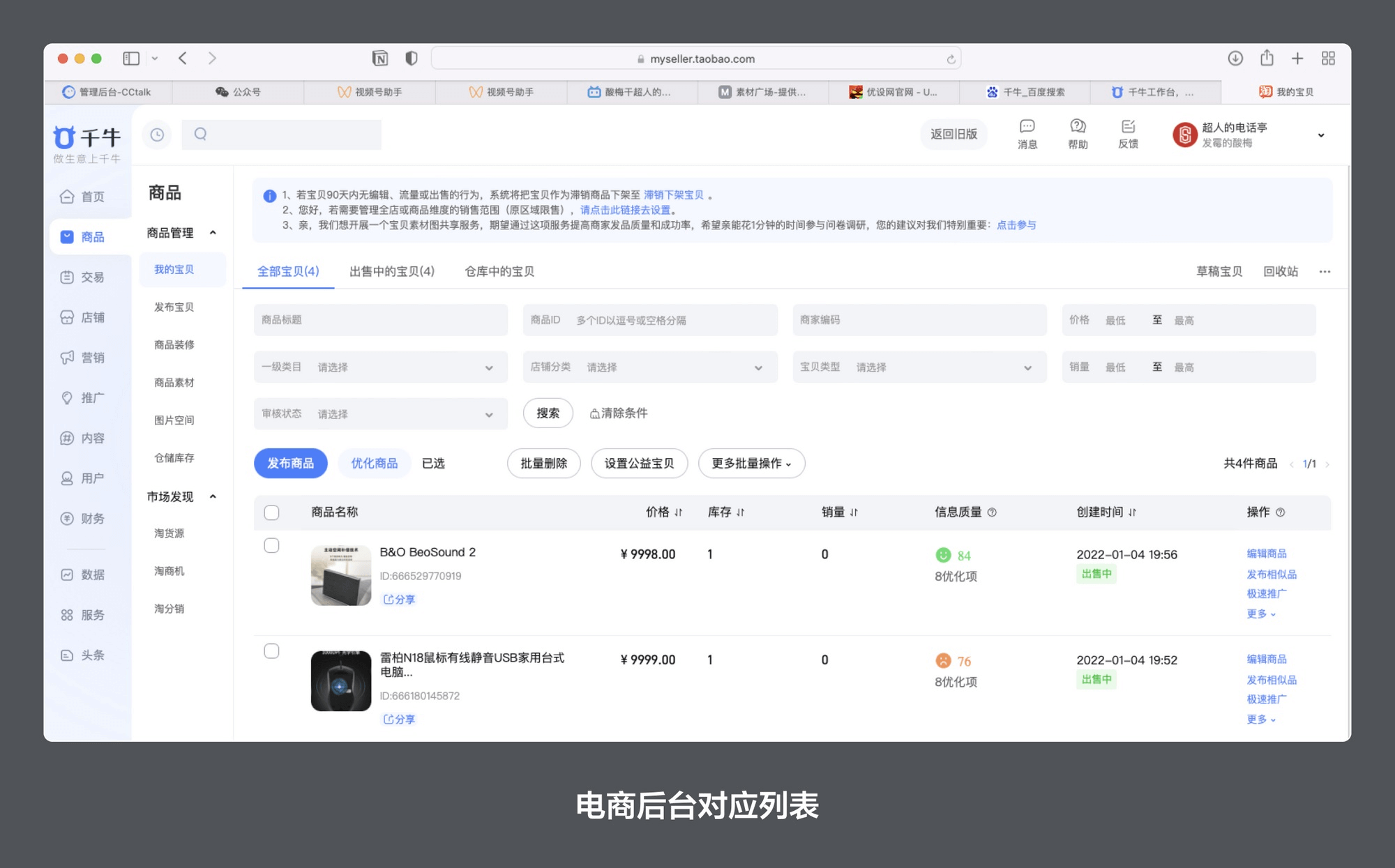Switch to 全部宝贝(4) tab
The width and height of the screenshot is (1395, 868).
point(288,271)
